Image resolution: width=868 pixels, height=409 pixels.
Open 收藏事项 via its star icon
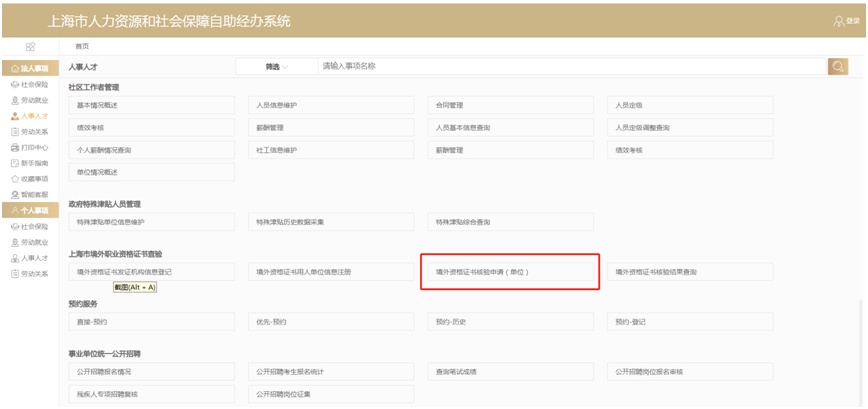click(15, 179)
